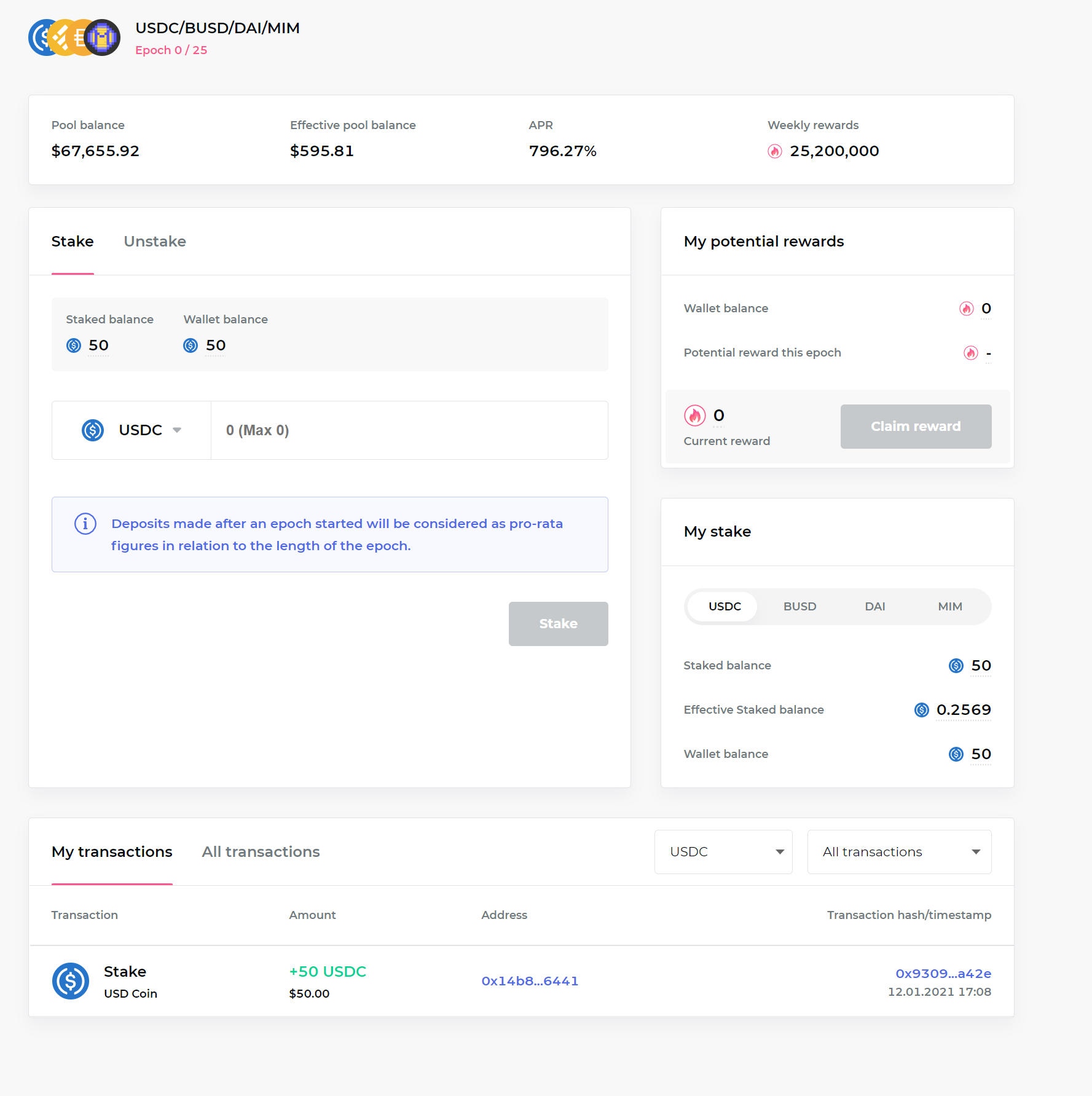Click the Weekly rewards value 25,200,000
The image size is (1092, 1096).
click(x=835, y=151)
